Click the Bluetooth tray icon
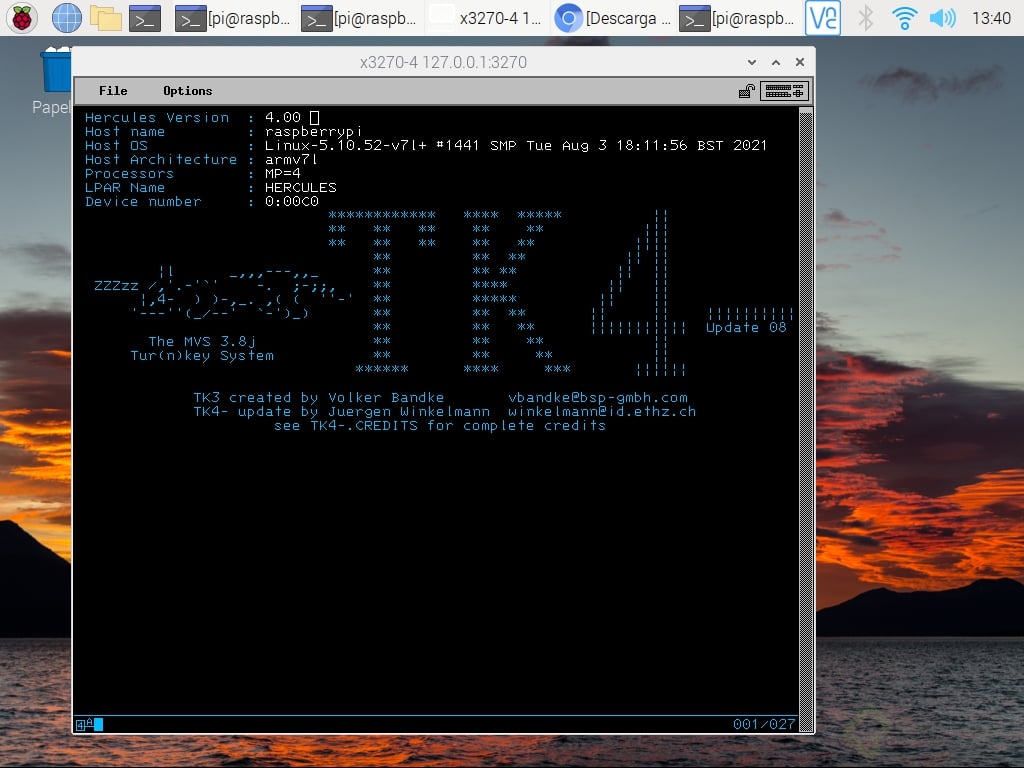The height and width of the screenshot is (768, 1024). (864, 17)
